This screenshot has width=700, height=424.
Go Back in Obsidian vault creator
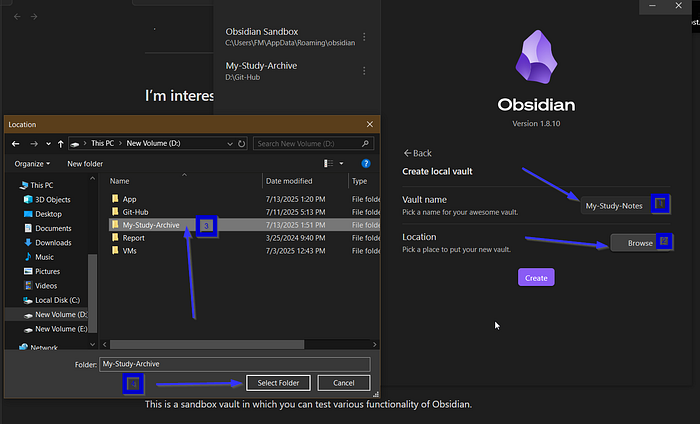[417, 153]
